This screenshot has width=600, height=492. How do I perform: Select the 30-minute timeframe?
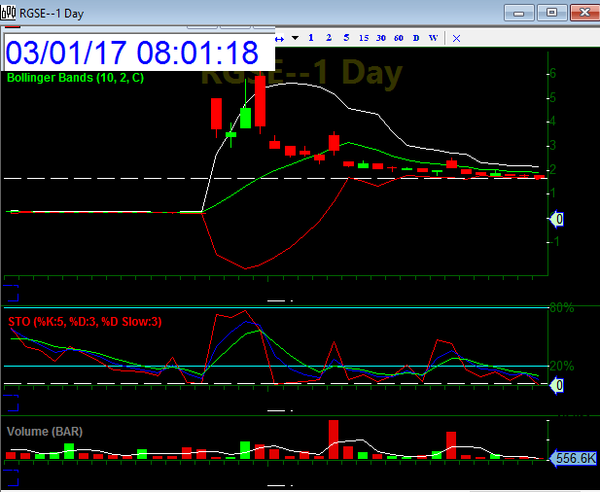click(381, 38)
